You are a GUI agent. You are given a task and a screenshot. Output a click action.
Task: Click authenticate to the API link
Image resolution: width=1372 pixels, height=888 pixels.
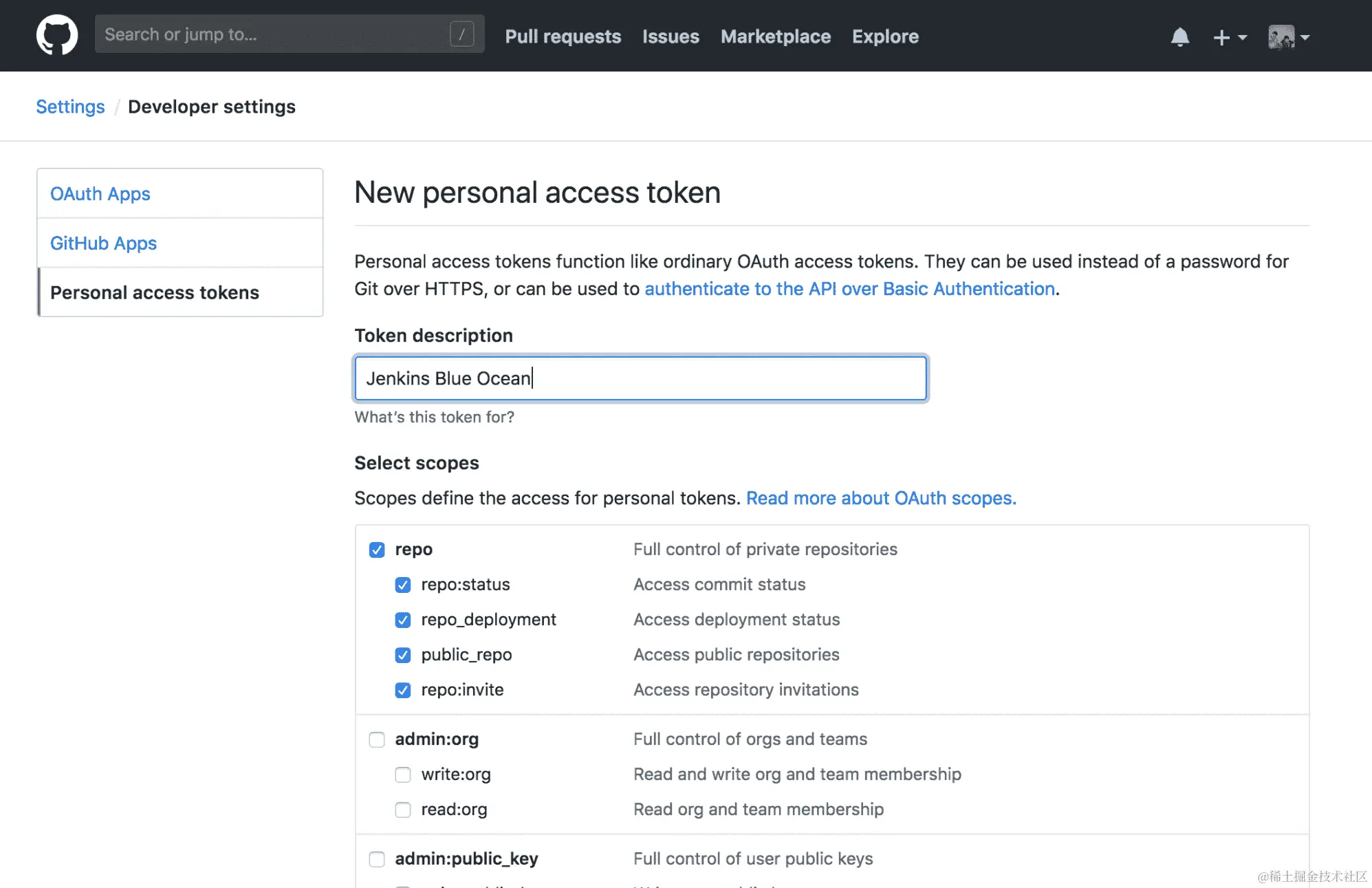[x=849, y=289]
